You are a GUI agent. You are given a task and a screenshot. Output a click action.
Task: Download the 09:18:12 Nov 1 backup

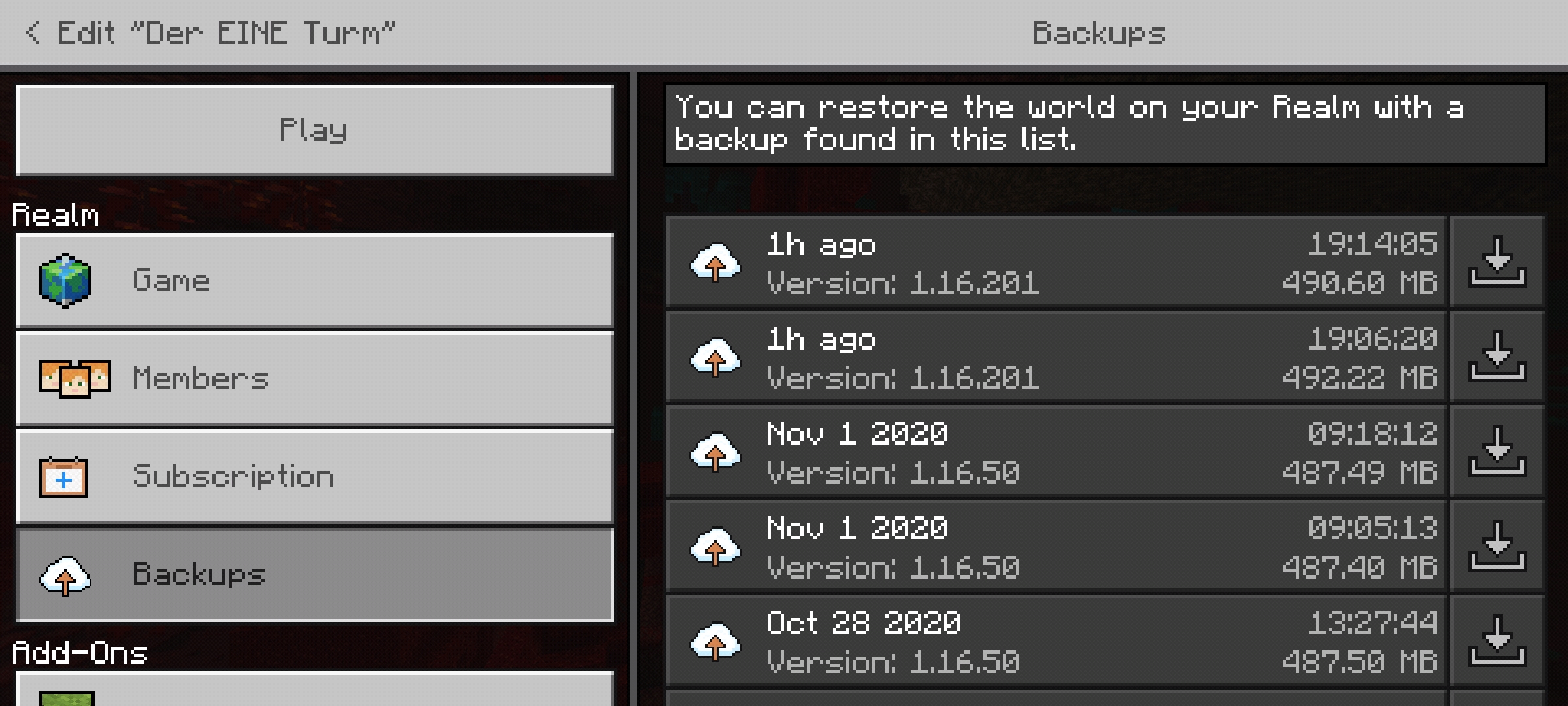pos(1497,451)
